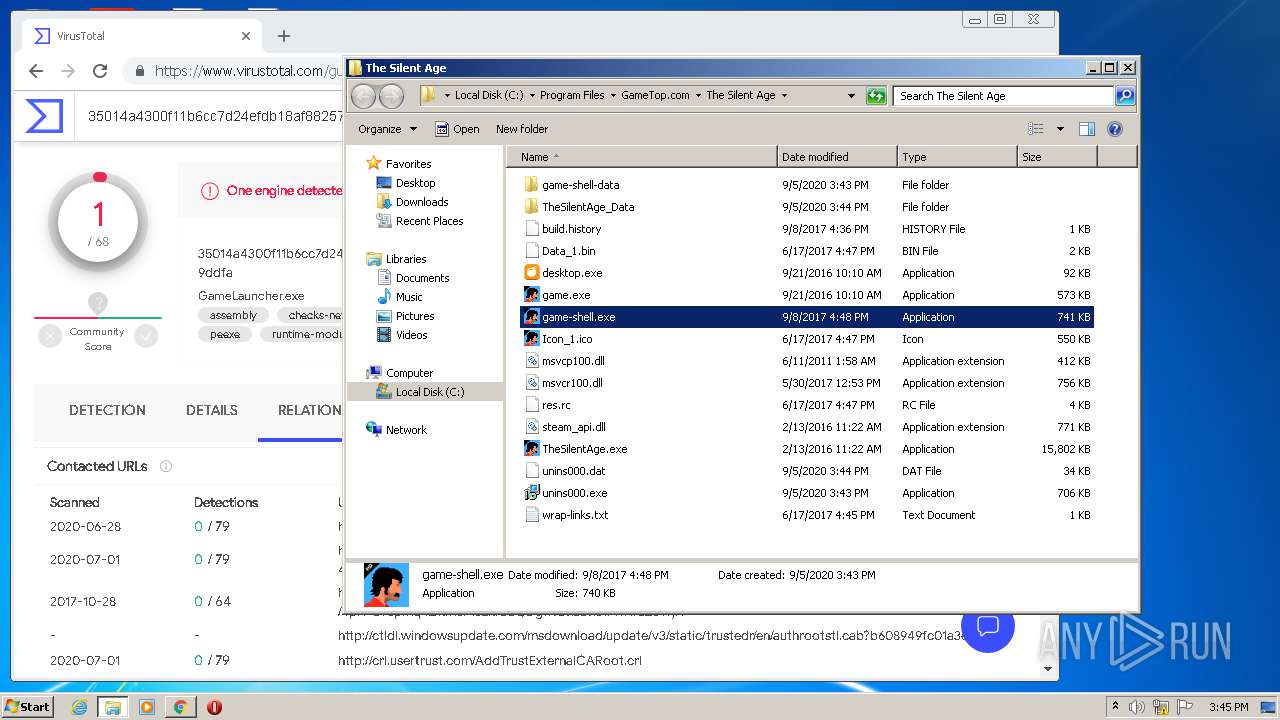Select the Icon_1.ico file icon
The image size is (1280, 720).
point(532,339)
